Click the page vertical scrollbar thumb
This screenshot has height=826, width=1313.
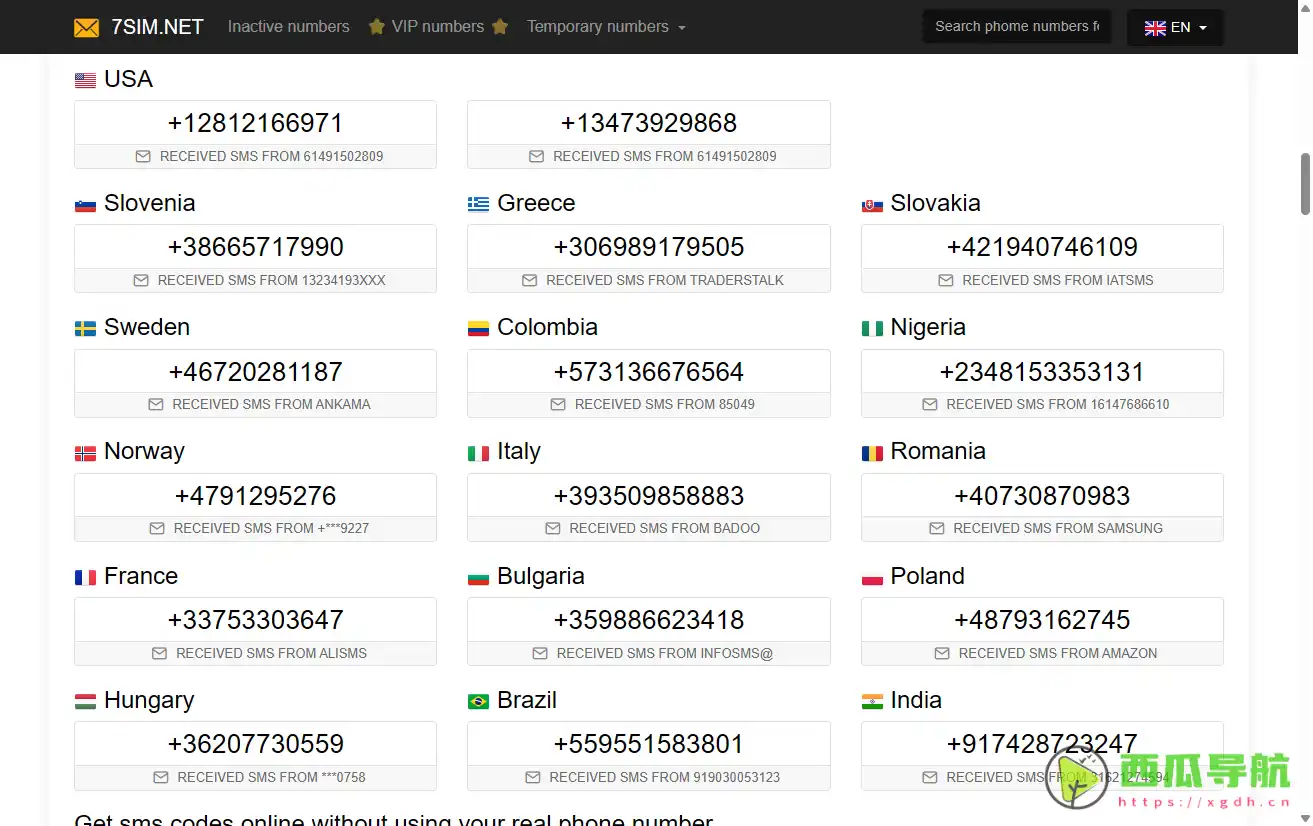click(1305, 184)
